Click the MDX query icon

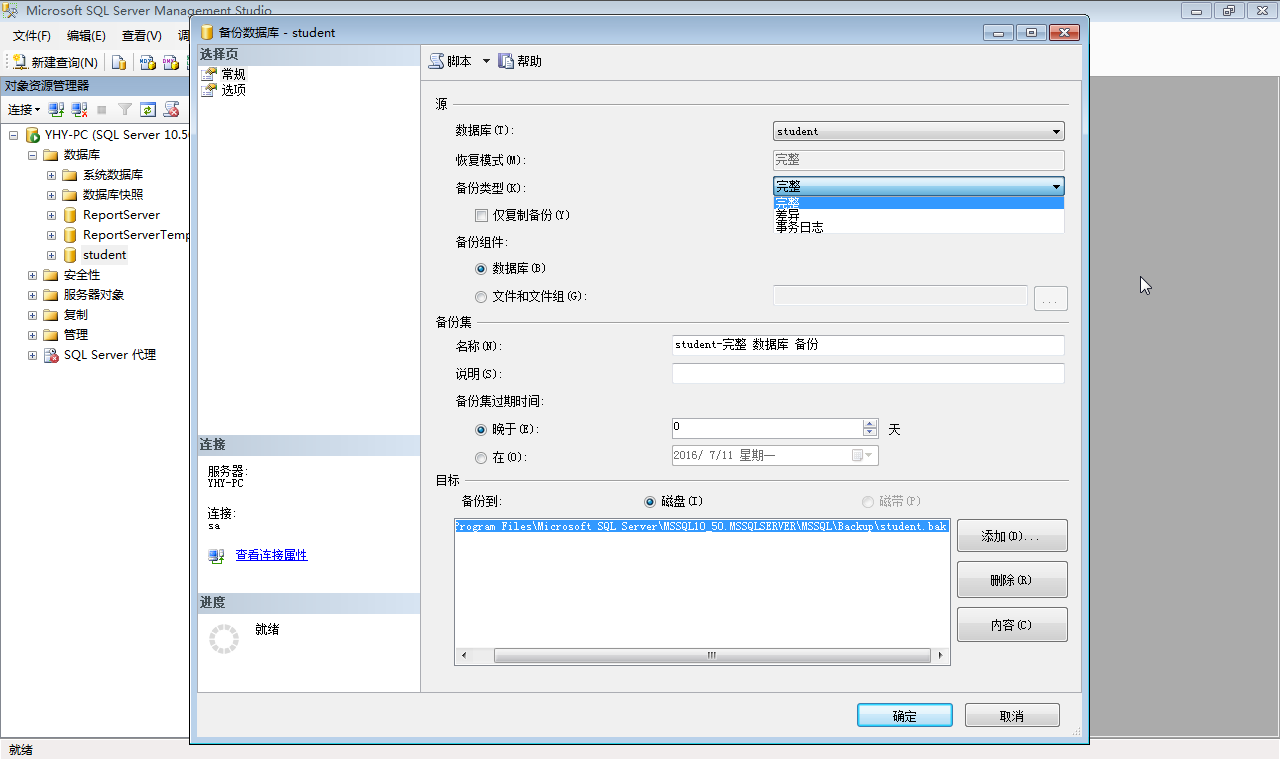coord(147,62)
